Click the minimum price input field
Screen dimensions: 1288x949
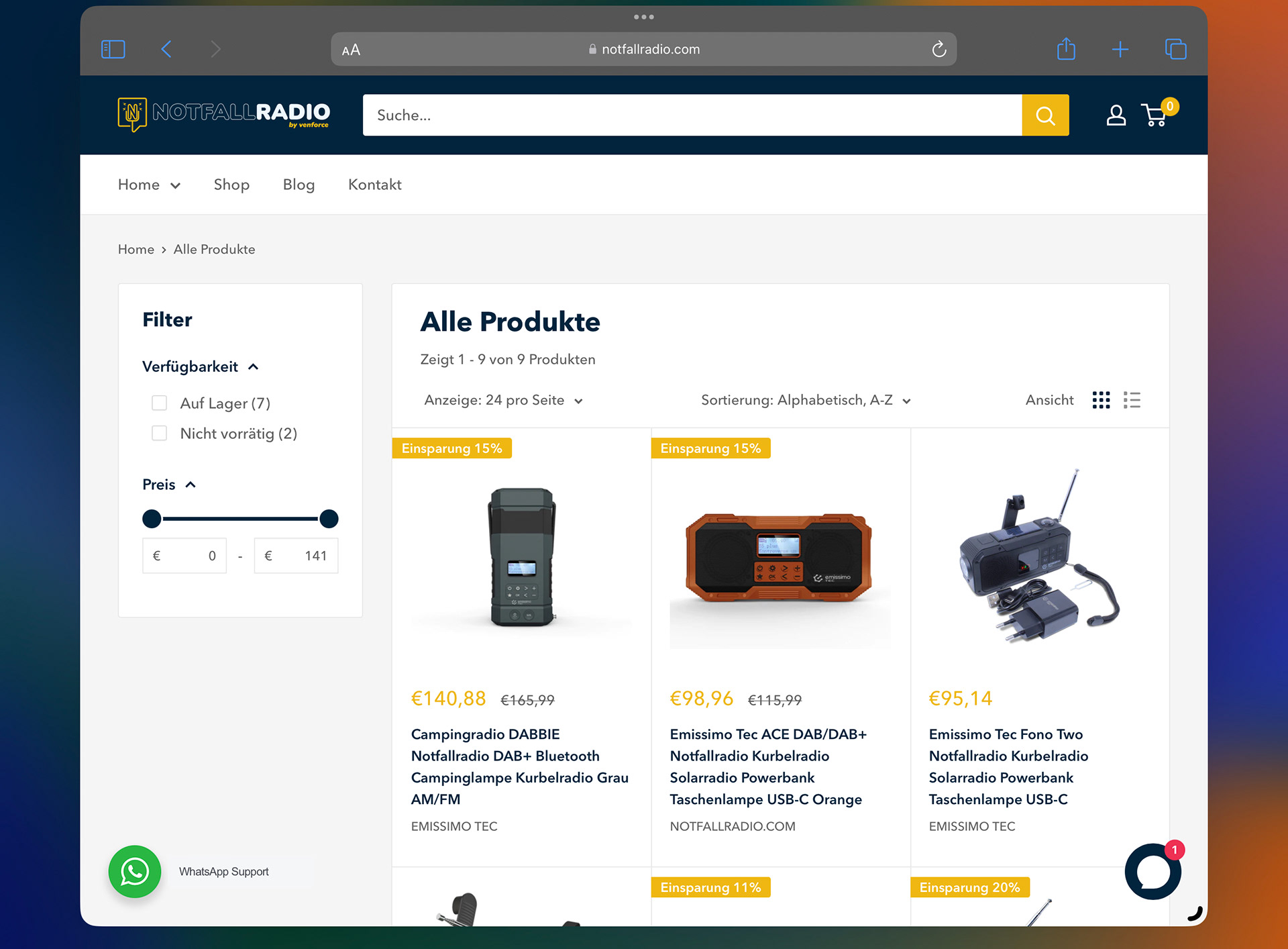(184, 556)
